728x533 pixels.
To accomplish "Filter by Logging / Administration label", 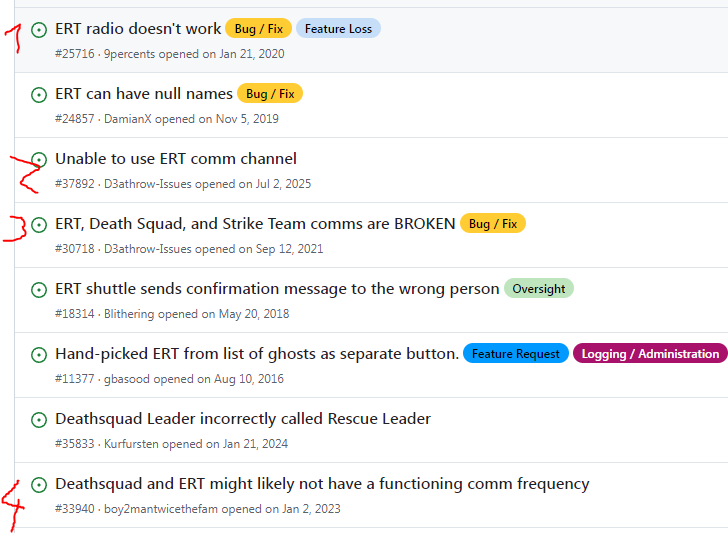I will coord(650,354).
